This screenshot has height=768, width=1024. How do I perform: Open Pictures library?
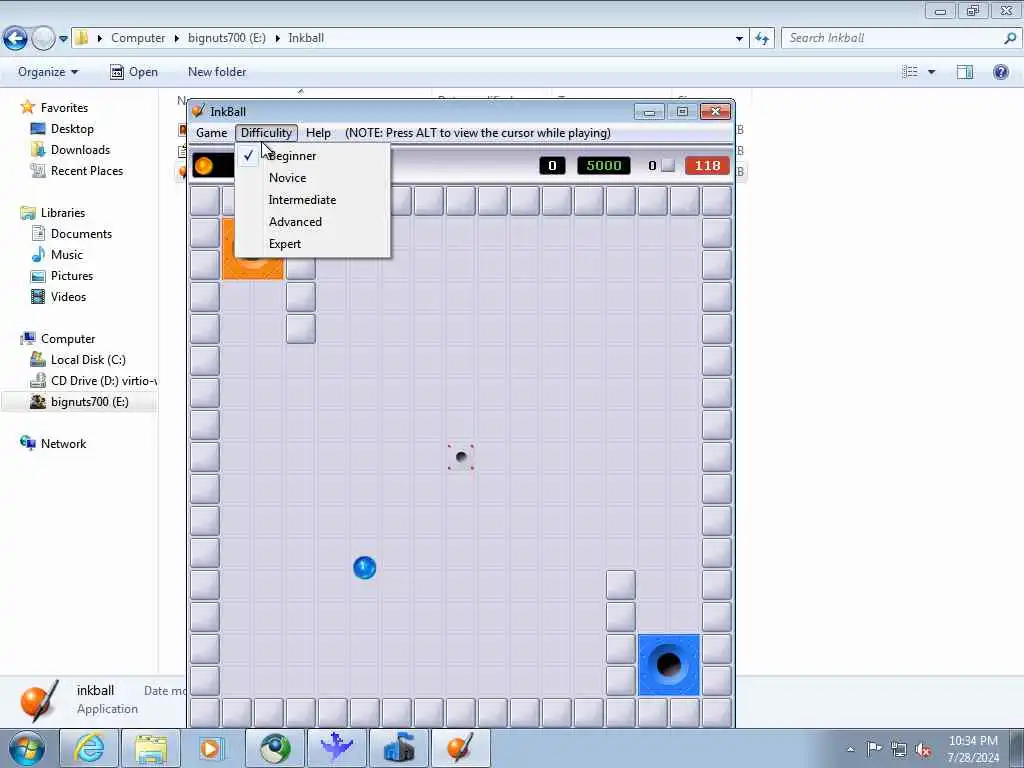tap(72, 276)
